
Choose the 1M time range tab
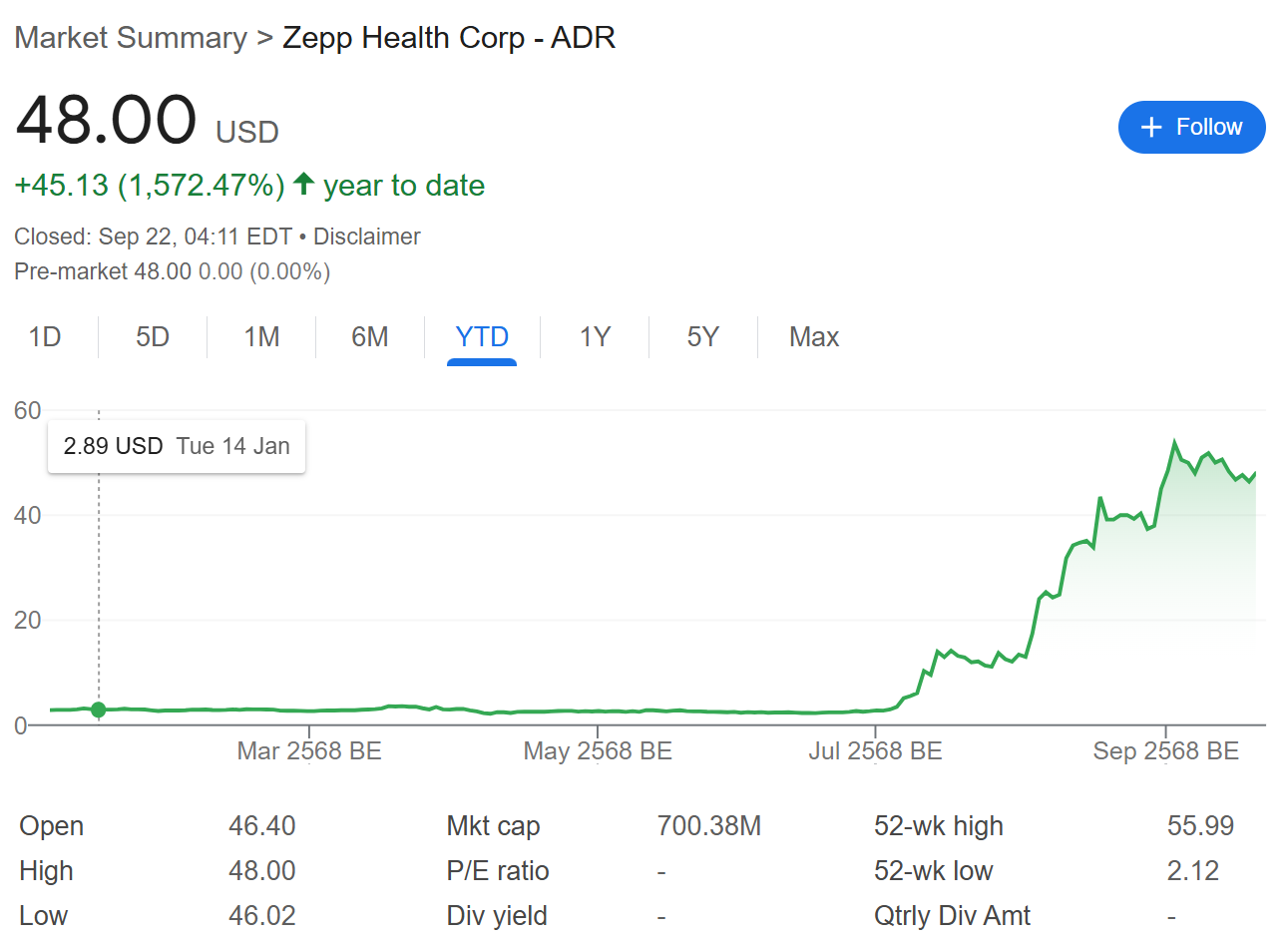pyautogui.click(x=261, y=337)
